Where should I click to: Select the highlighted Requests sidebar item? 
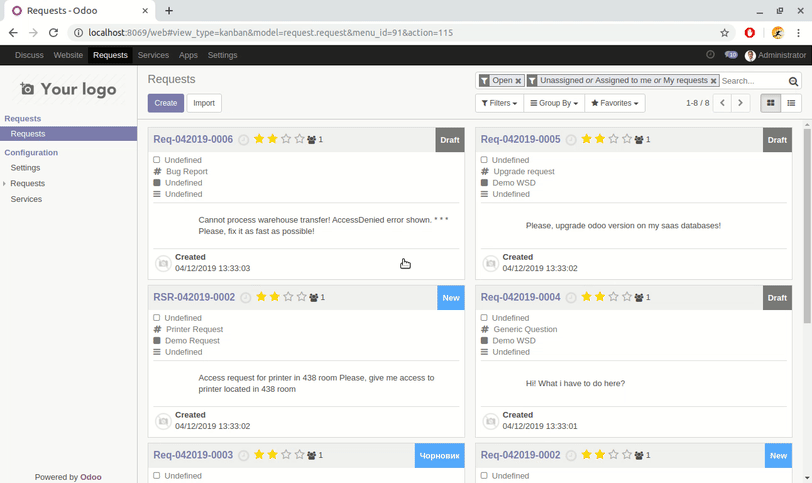(68, 134)
